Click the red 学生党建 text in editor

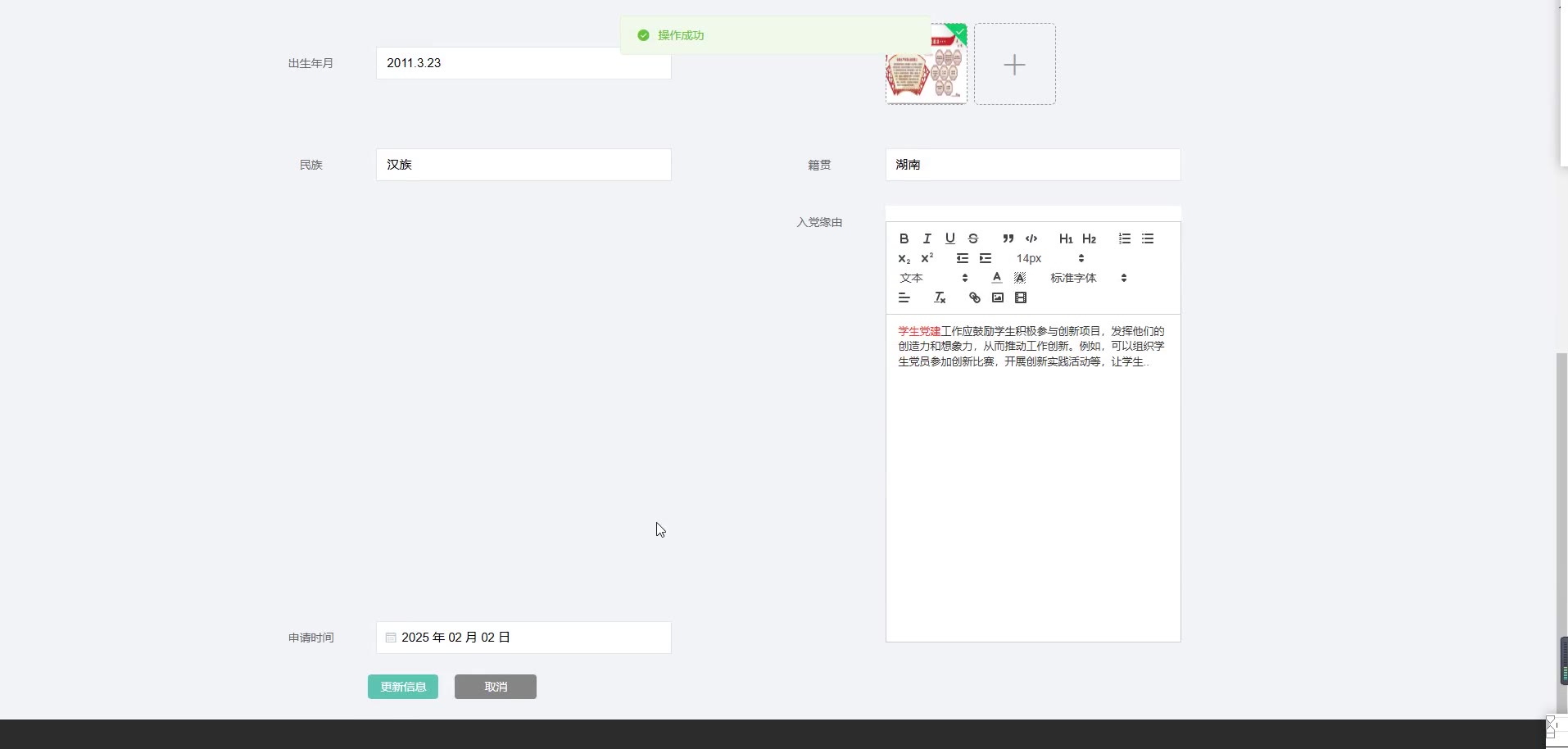(x=919, y=331)
